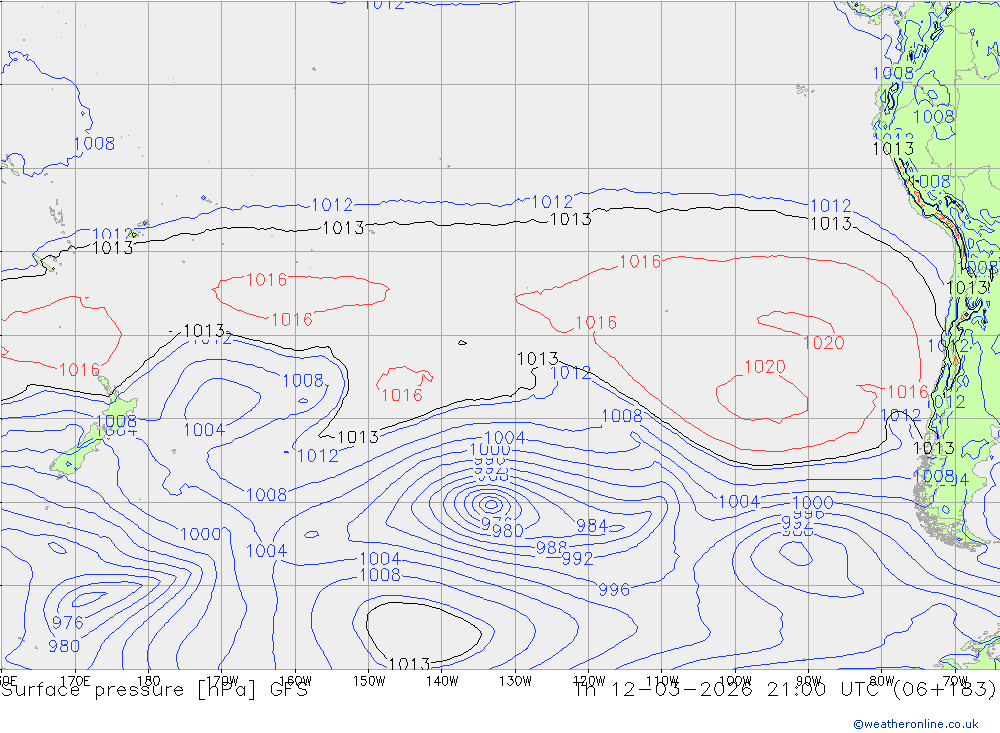
Task: Click the 21:00 UTC forecast date text
Action: [784, 690]
